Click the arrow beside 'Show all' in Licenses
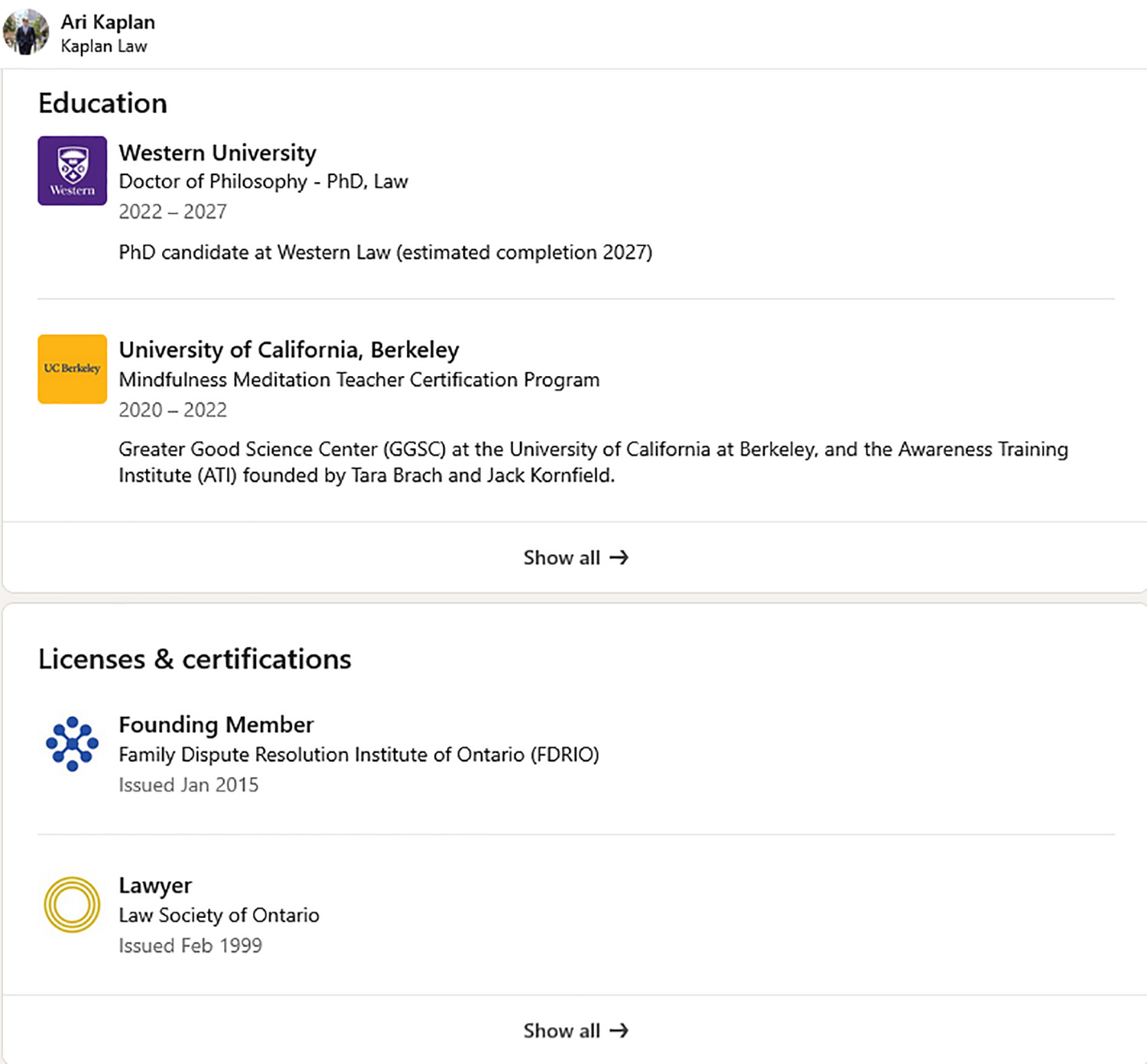The width and height of the screenshot is (1147, 1064). [618, 1030]
